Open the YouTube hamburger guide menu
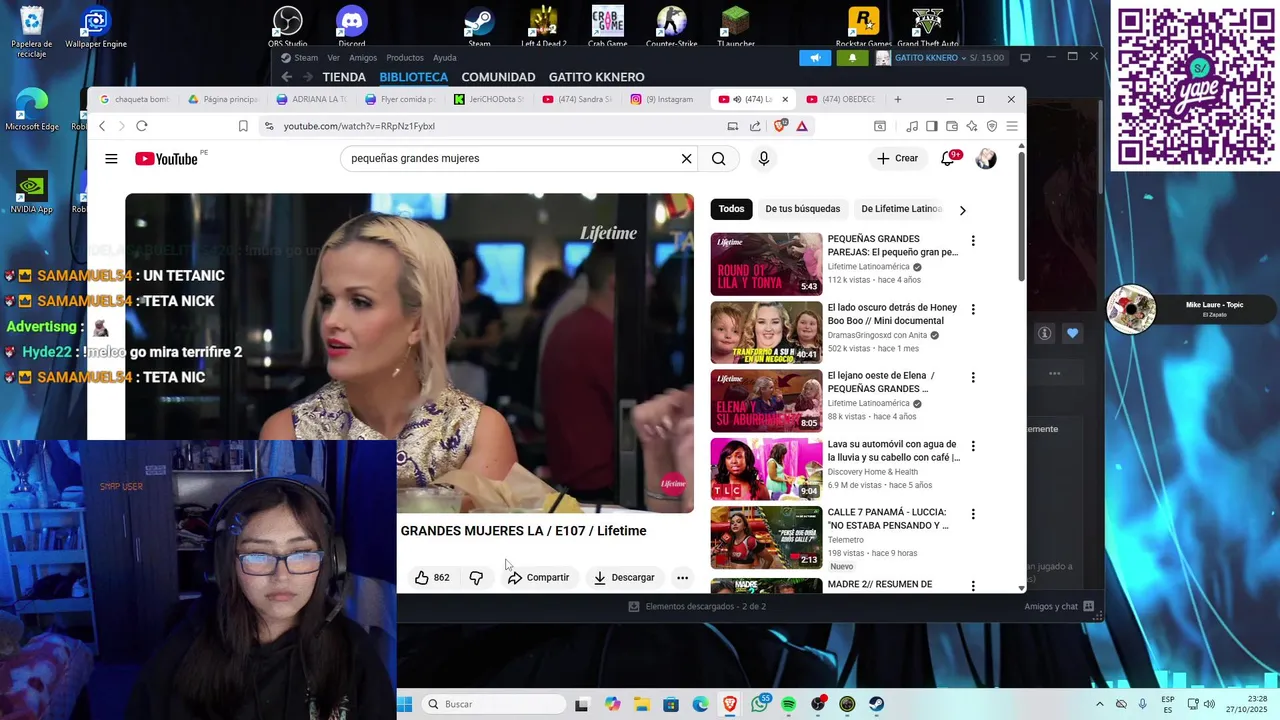Screen dimensions: 1280x720 click(x=111, y=158)
